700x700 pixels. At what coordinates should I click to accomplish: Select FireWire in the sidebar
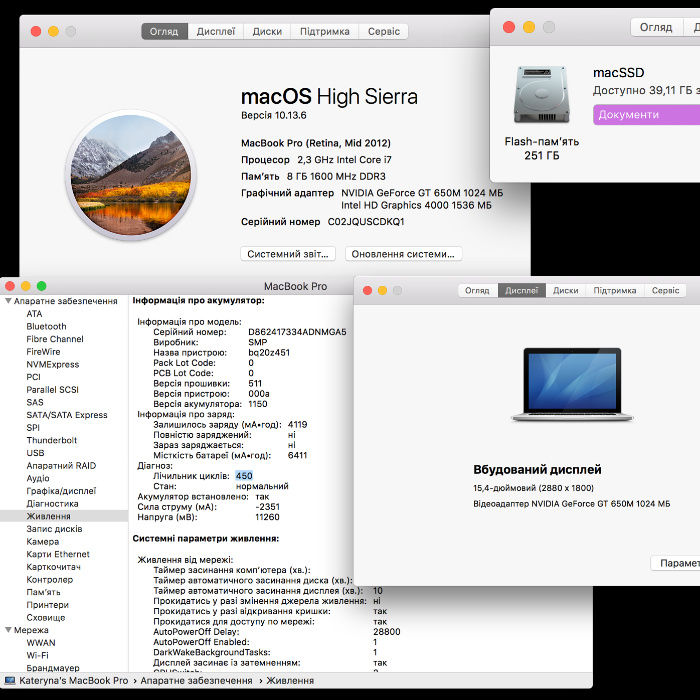[x=43, y=352]
